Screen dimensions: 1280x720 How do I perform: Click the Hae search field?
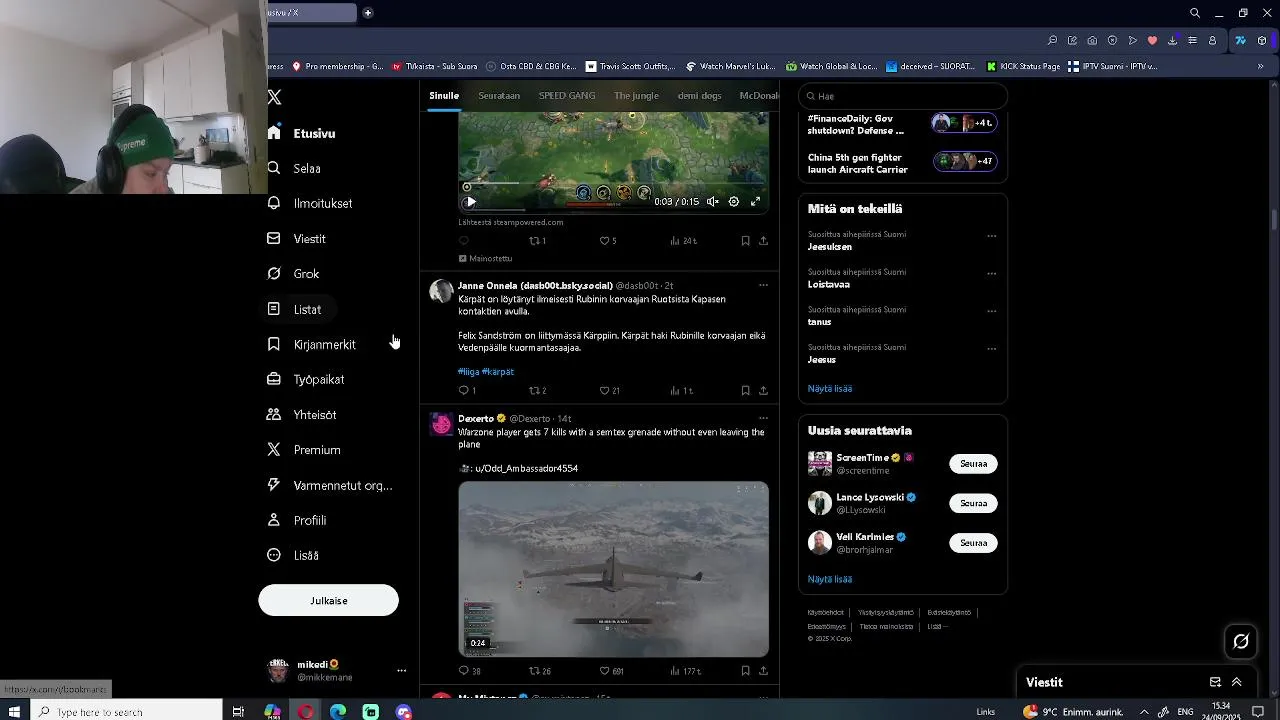pos(902,96)
